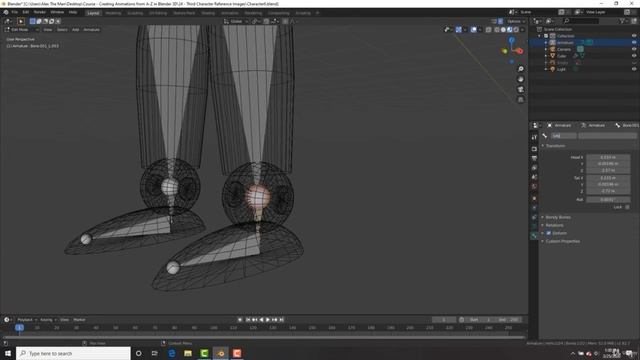
Task: Select the box select tool icon
Action: click(x=21, y=21)
